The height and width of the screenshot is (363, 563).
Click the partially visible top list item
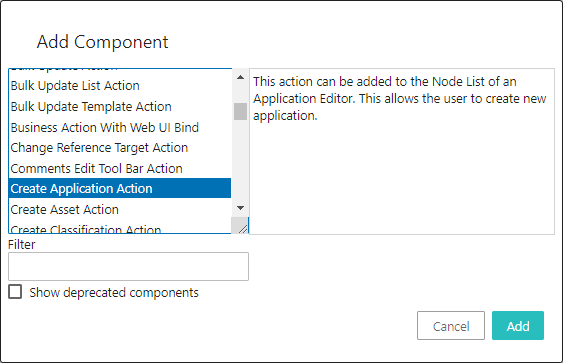(120, 71)
